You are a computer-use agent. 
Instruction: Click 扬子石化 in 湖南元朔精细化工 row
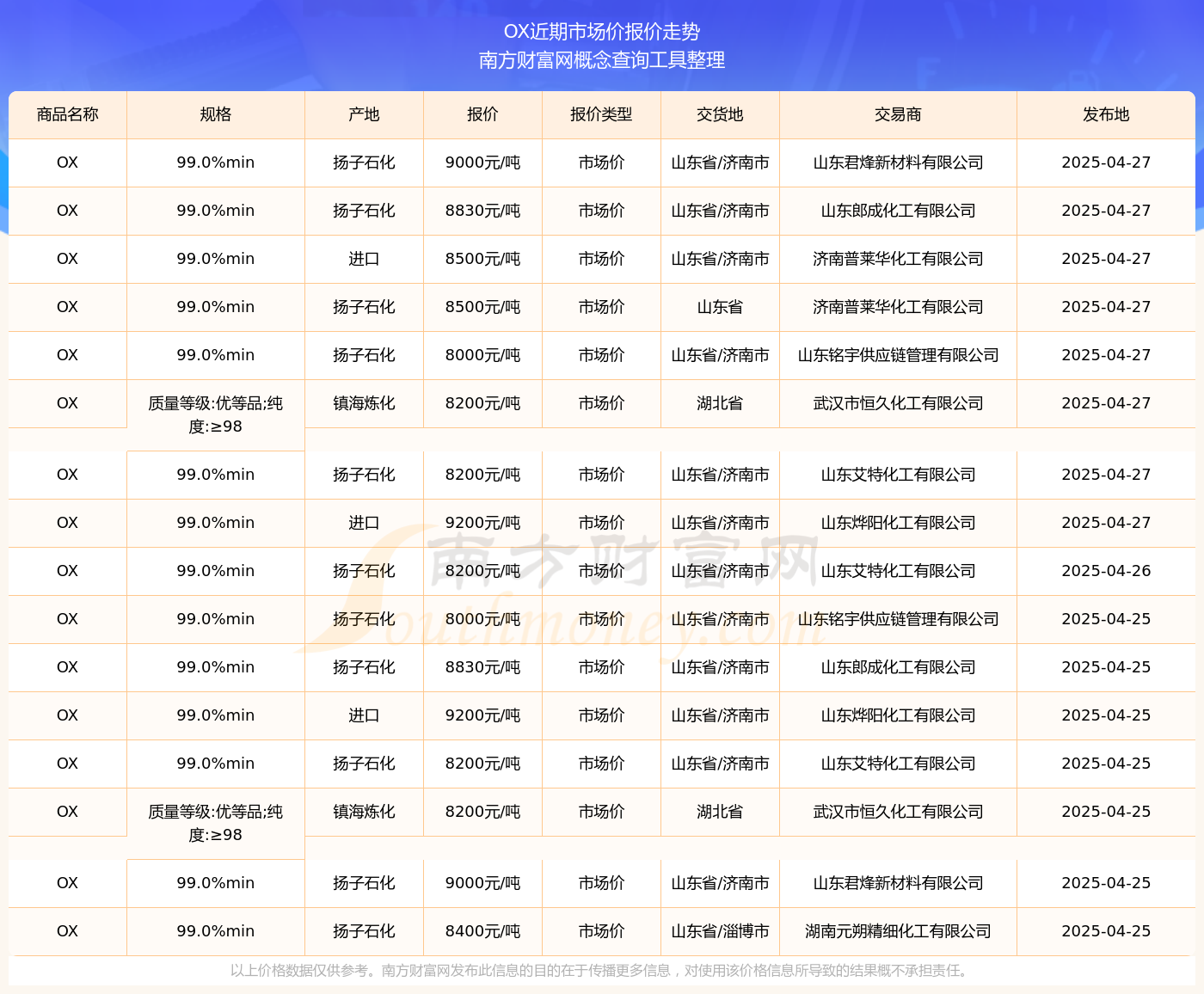364,931
